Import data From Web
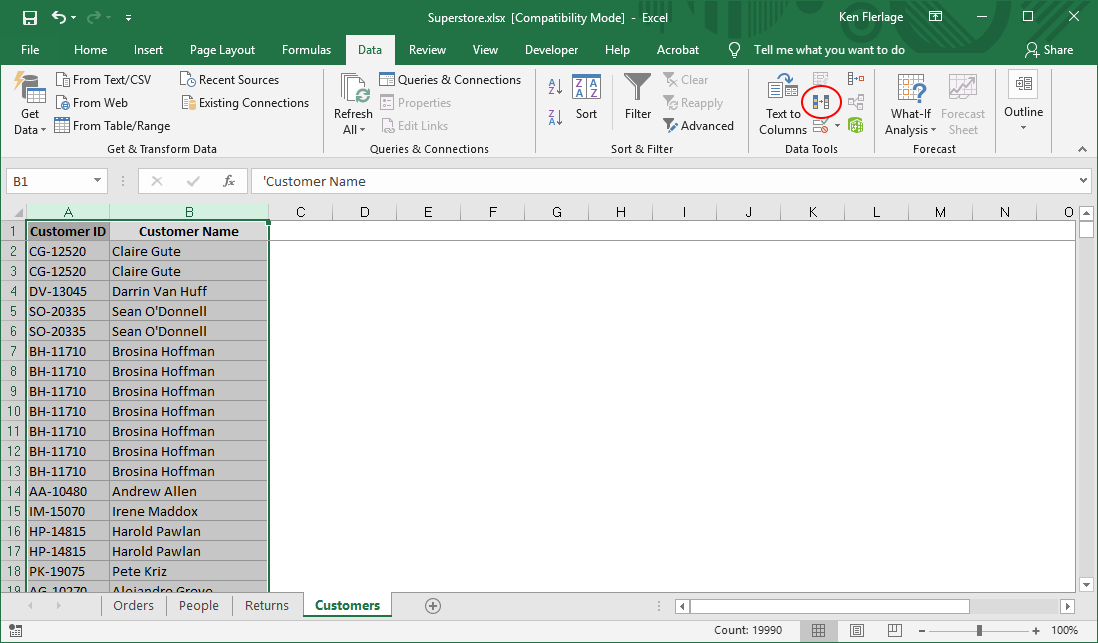 [92, 103]
